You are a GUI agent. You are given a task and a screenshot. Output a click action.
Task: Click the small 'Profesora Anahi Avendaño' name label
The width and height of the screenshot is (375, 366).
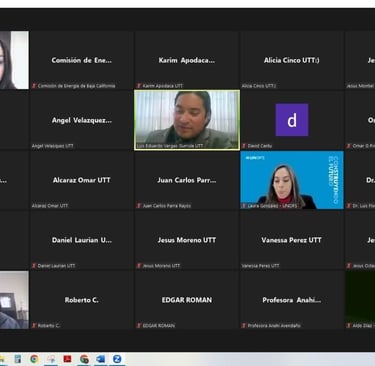(x=274, y=325)
